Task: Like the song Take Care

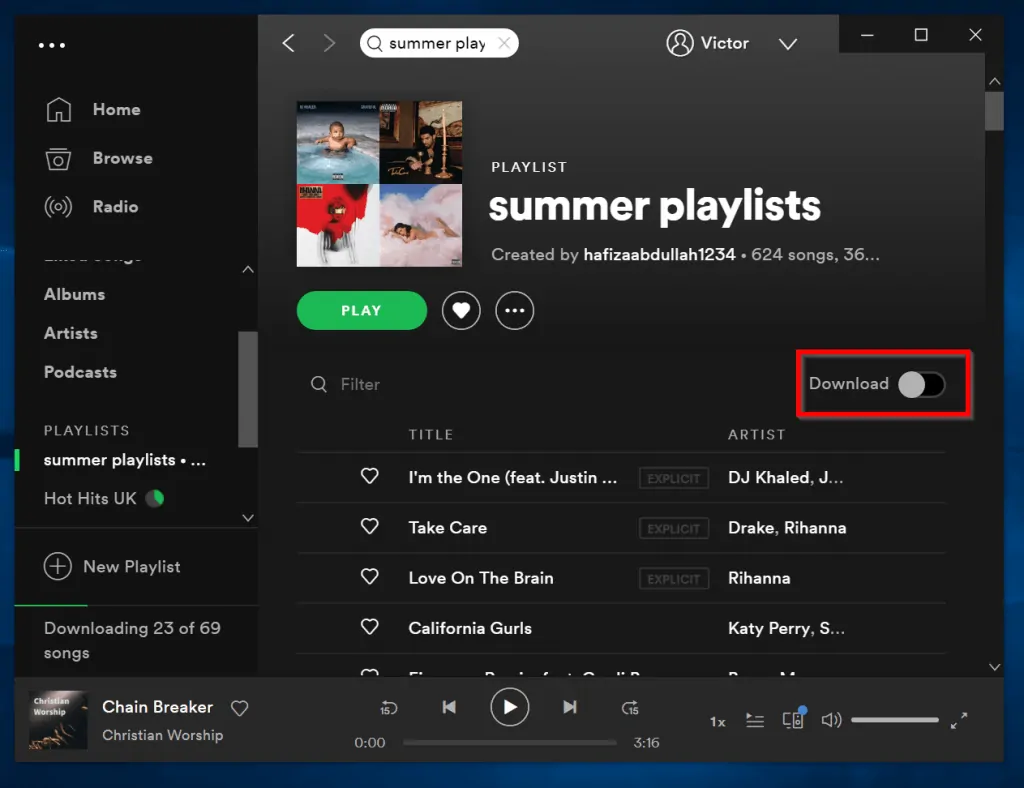Action: (x=370, y=528)
